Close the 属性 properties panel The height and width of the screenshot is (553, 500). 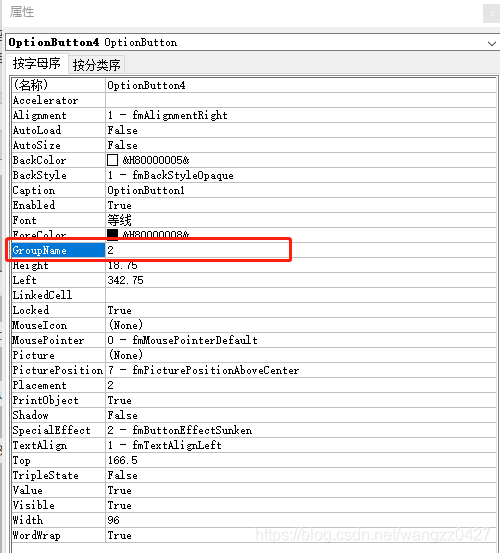(x=492, y=14)
